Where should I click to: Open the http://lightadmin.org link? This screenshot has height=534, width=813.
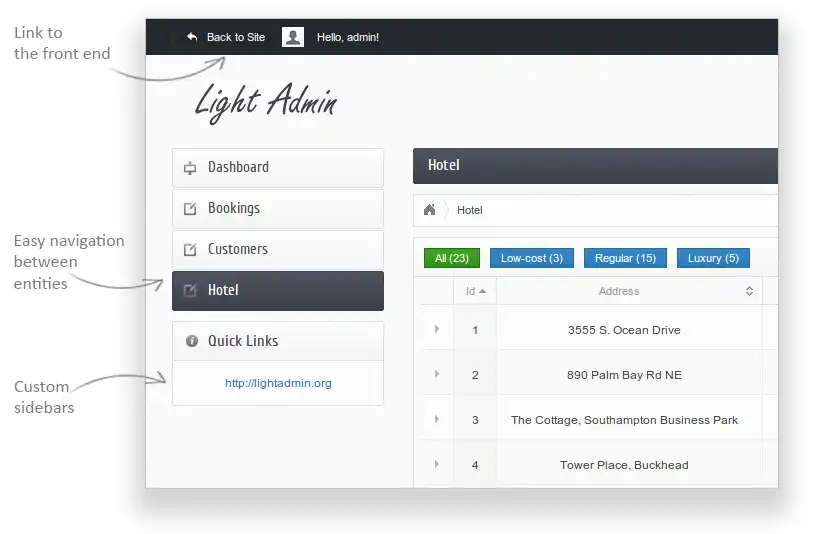click(x=278, y=383)
